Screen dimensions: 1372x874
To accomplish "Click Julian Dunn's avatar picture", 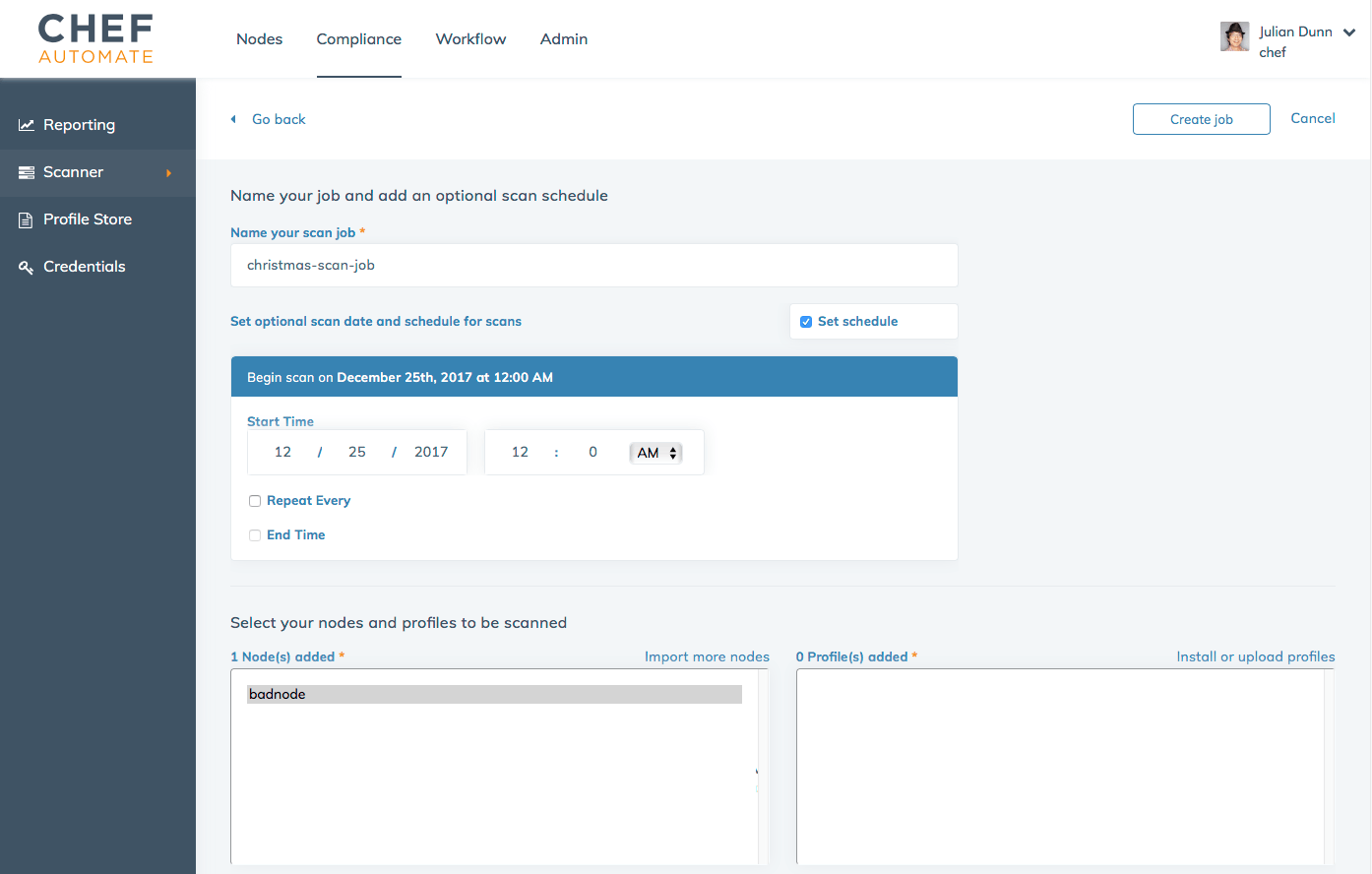I will coord(1234,35).
